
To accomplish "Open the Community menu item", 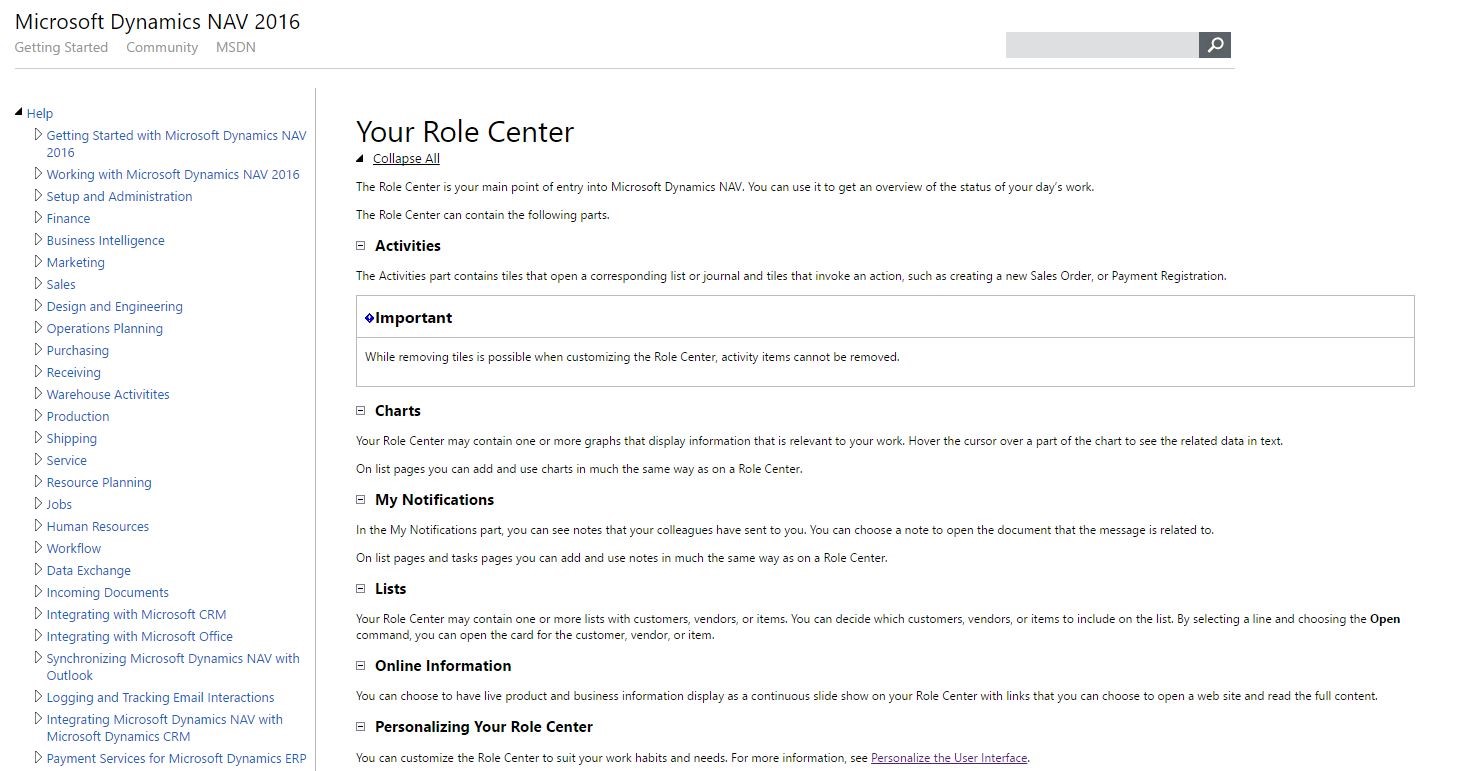I will [x=162, y=47].
